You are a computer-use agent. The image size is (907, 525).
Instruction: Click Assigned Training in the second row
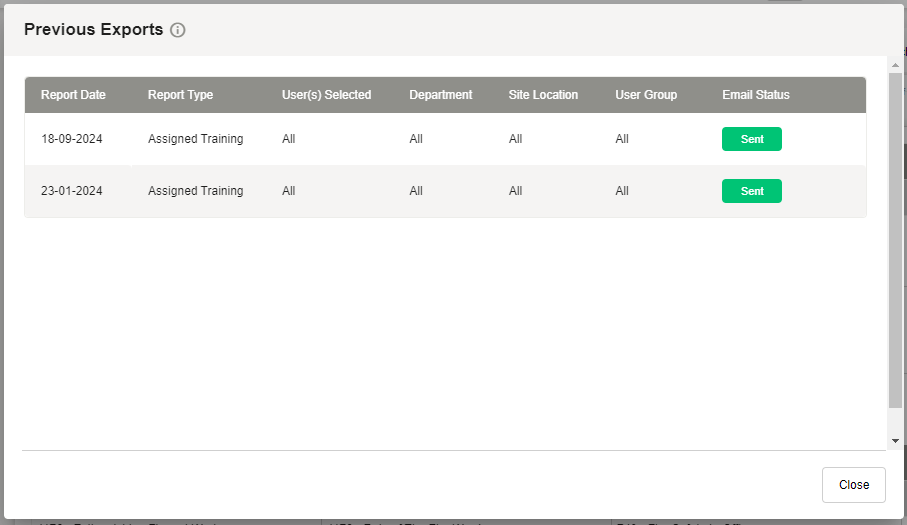195,191
